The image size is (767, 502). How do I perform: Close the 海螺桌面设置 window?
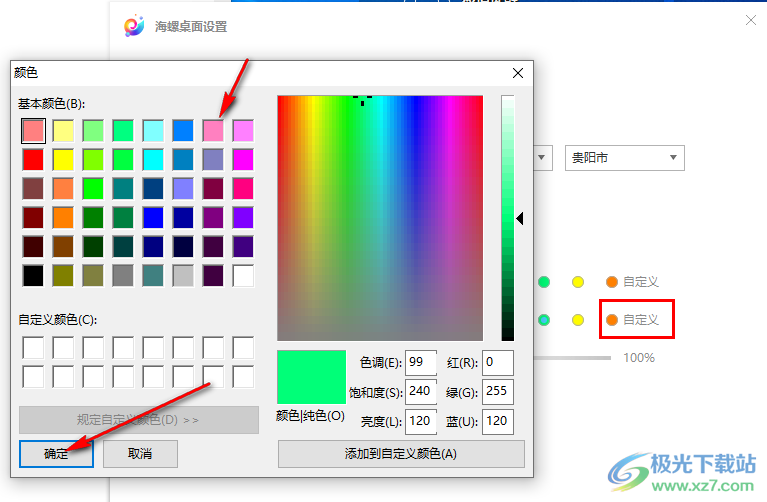coord(750,20)
